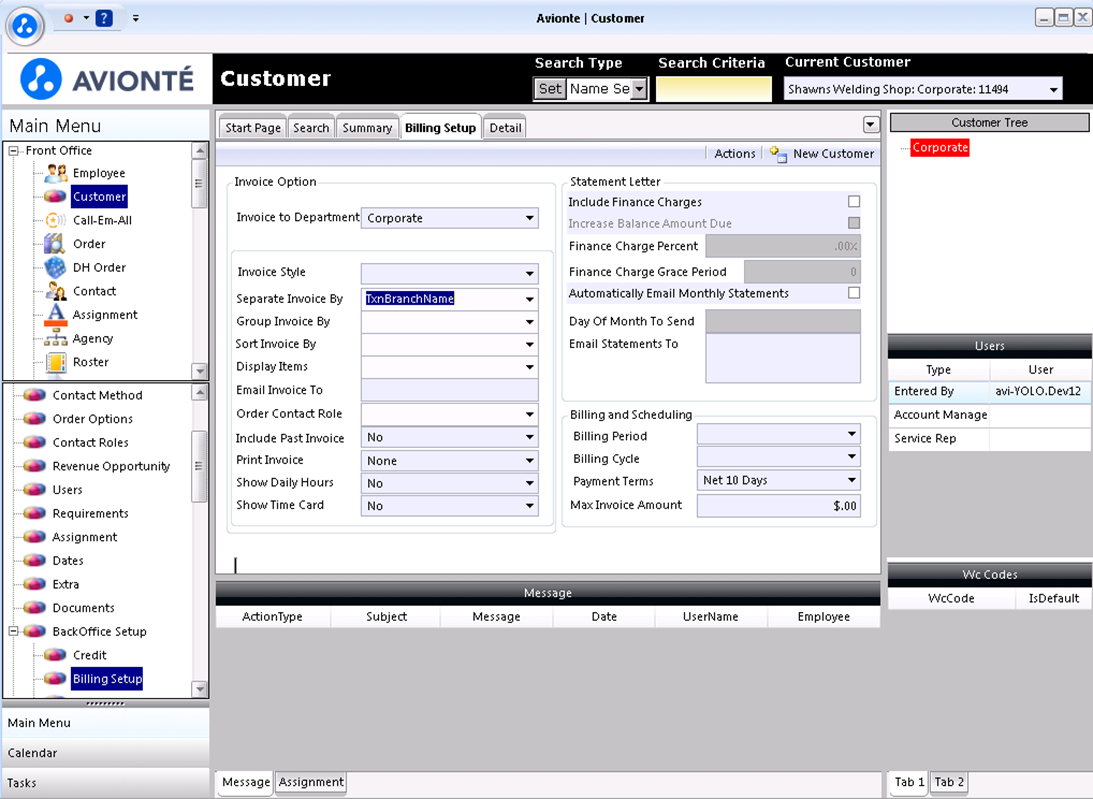
Task: Click the blue help question mark icon
Action: (x=104, y=18)
